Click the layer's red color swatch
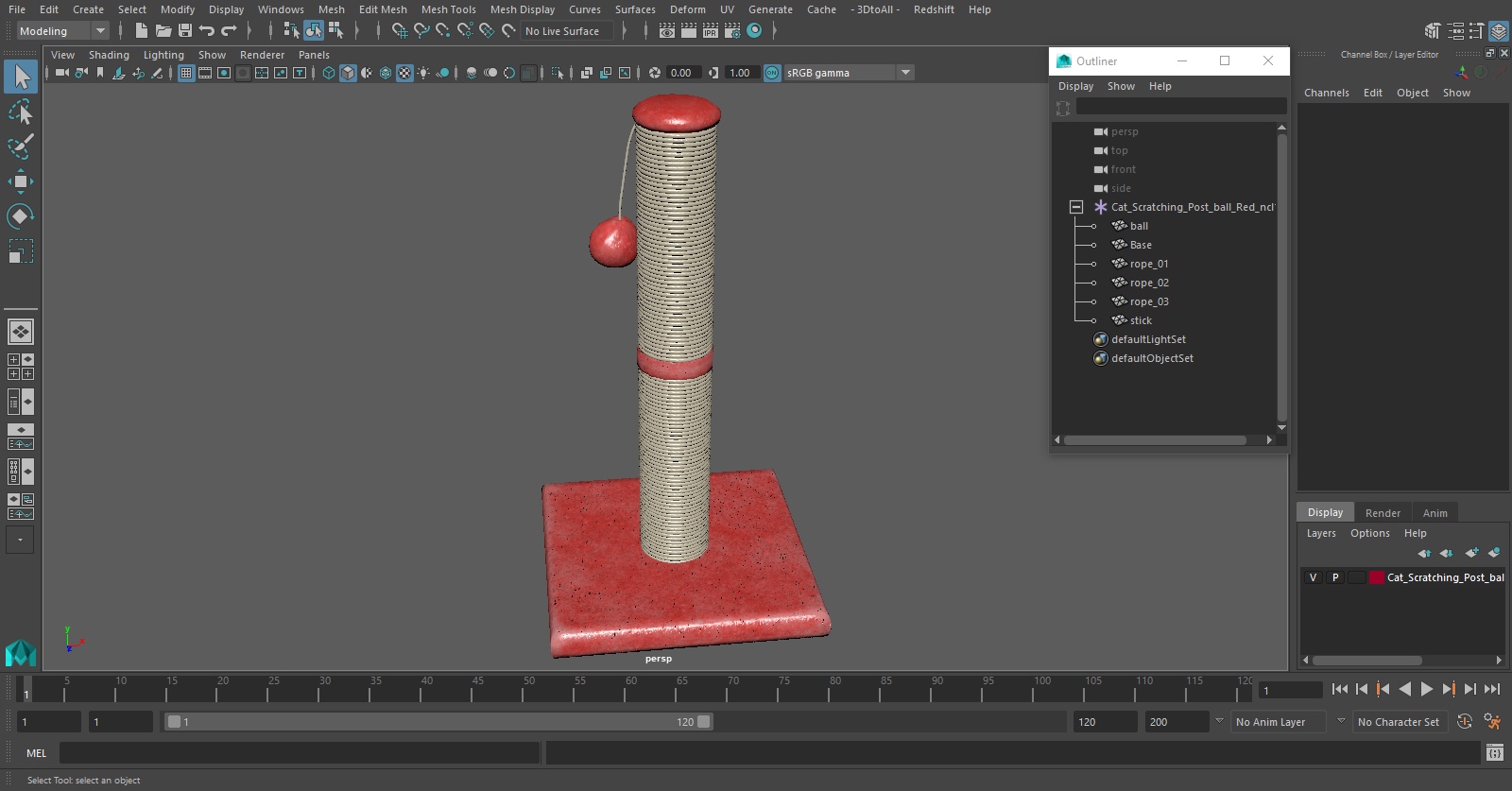1512x791 pixels. (x=1377, y=577)
